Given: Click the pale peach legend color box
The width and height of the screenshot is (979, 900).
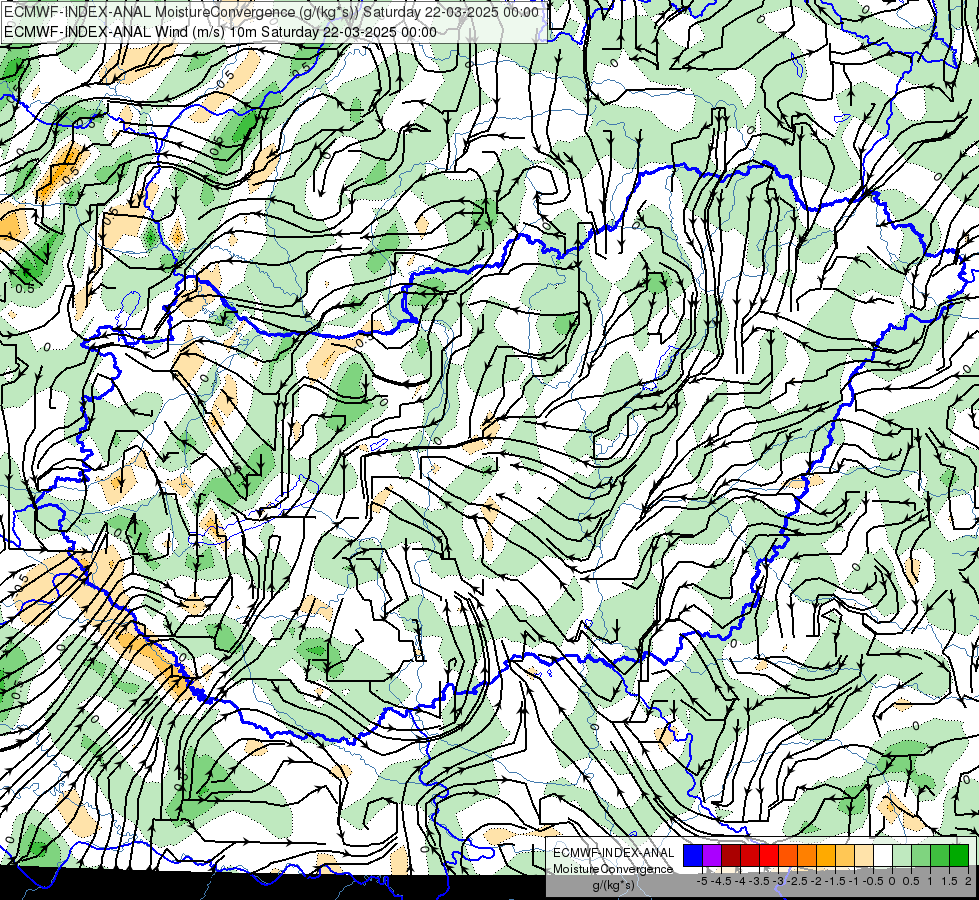Looking at the screenshot, I should pos(864,855).
